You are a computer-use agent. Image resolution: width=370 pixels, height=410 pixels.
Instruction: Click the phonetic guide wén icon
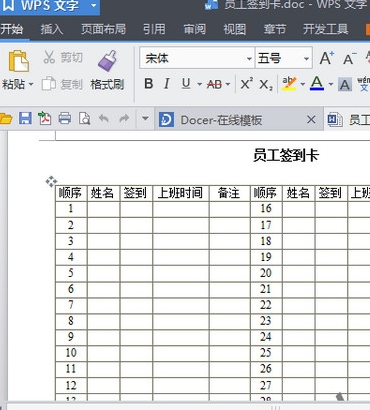point(364,84)
